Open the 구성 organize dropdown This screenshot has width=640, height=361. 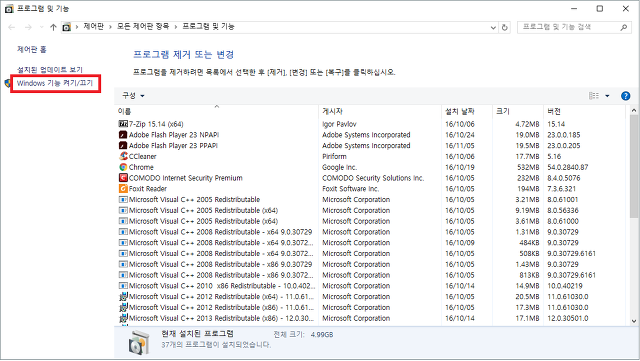(133, 96)
